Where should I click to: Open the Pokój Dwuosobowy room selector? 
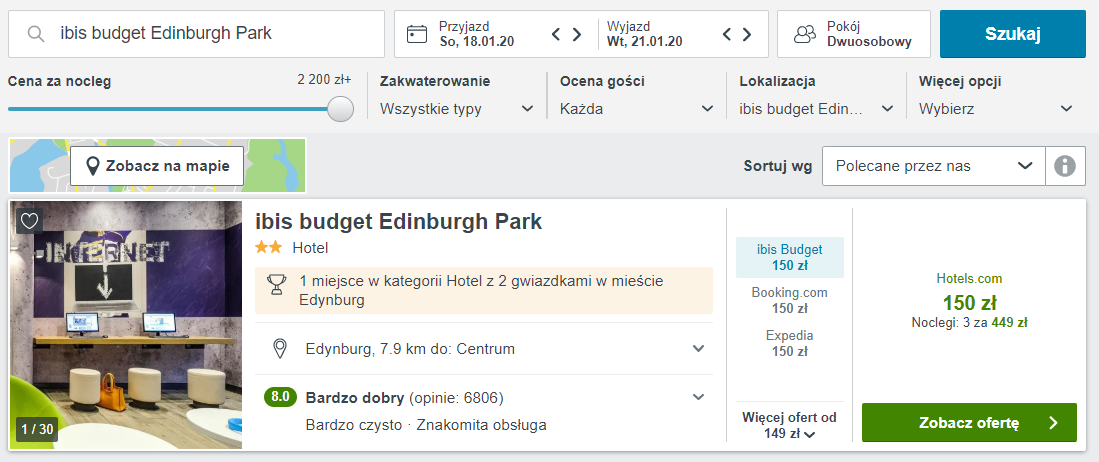point(854,34)
